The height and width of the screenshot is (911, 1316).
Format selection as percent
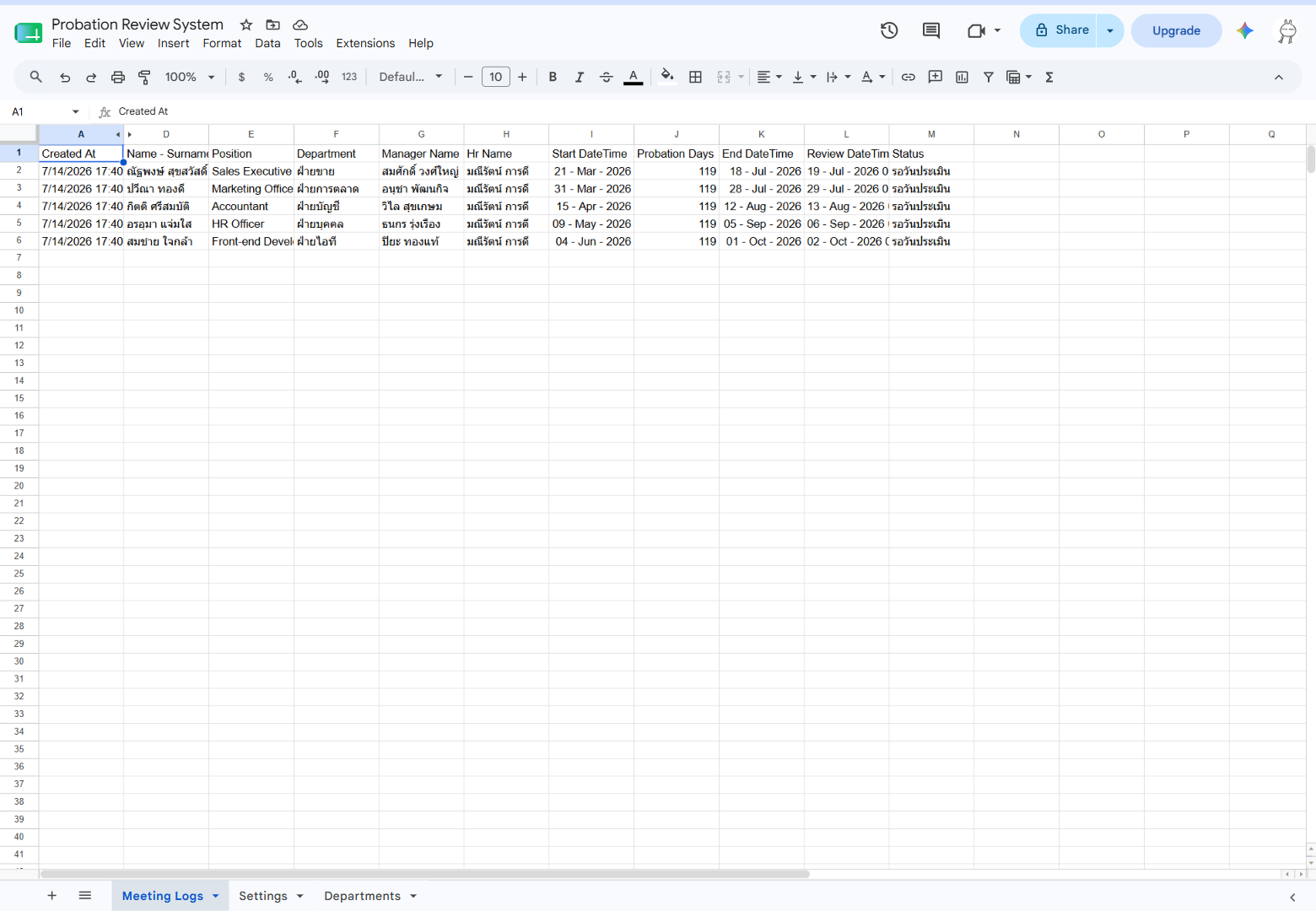268,77
